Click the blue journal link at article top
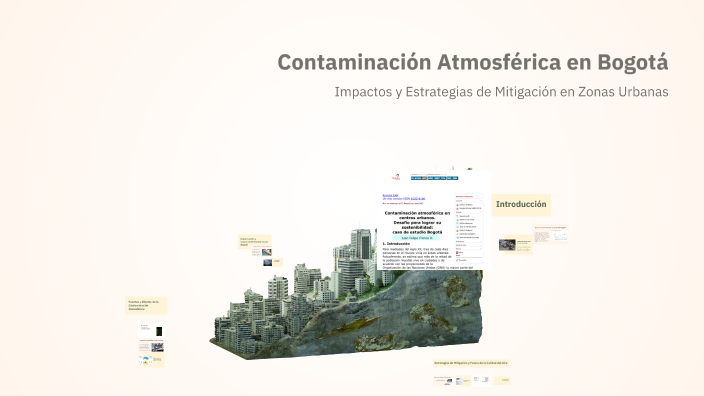Viewport: 704px width, 396px height. coord(390,195)
